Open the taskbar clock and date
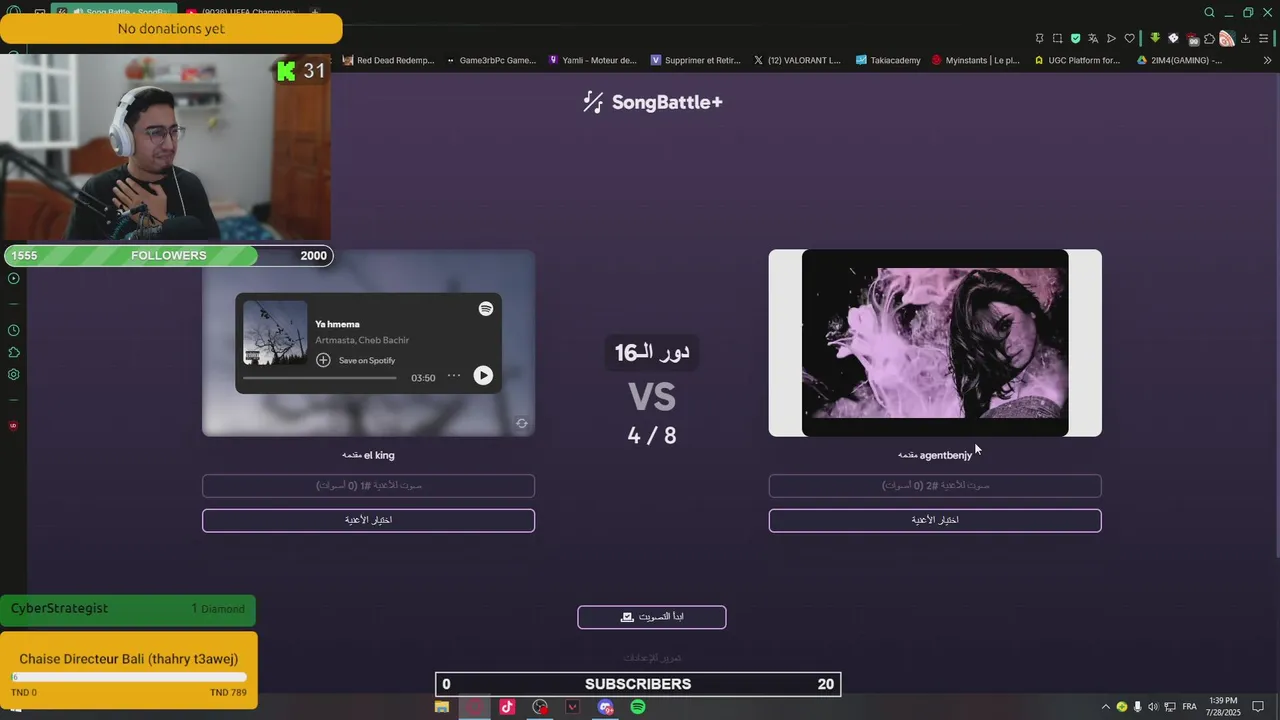This screenshot has width=1280, height=720. click(x=1223, y=706)
